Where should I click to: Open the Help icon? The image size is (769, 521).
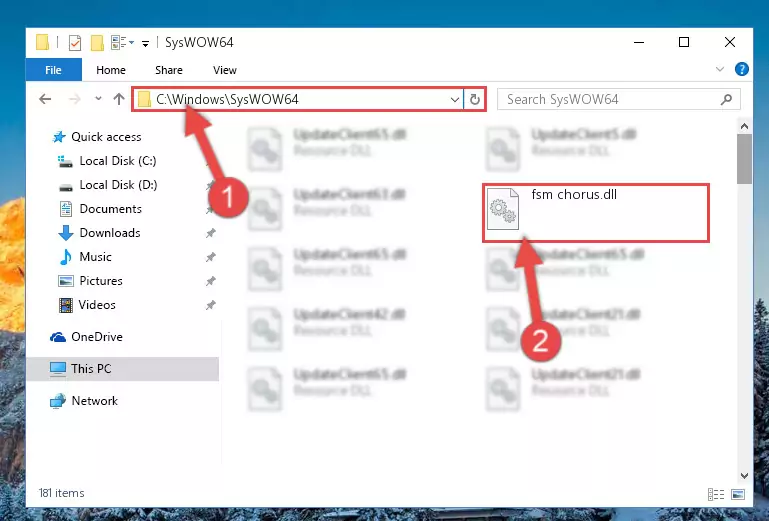(742, 69)
